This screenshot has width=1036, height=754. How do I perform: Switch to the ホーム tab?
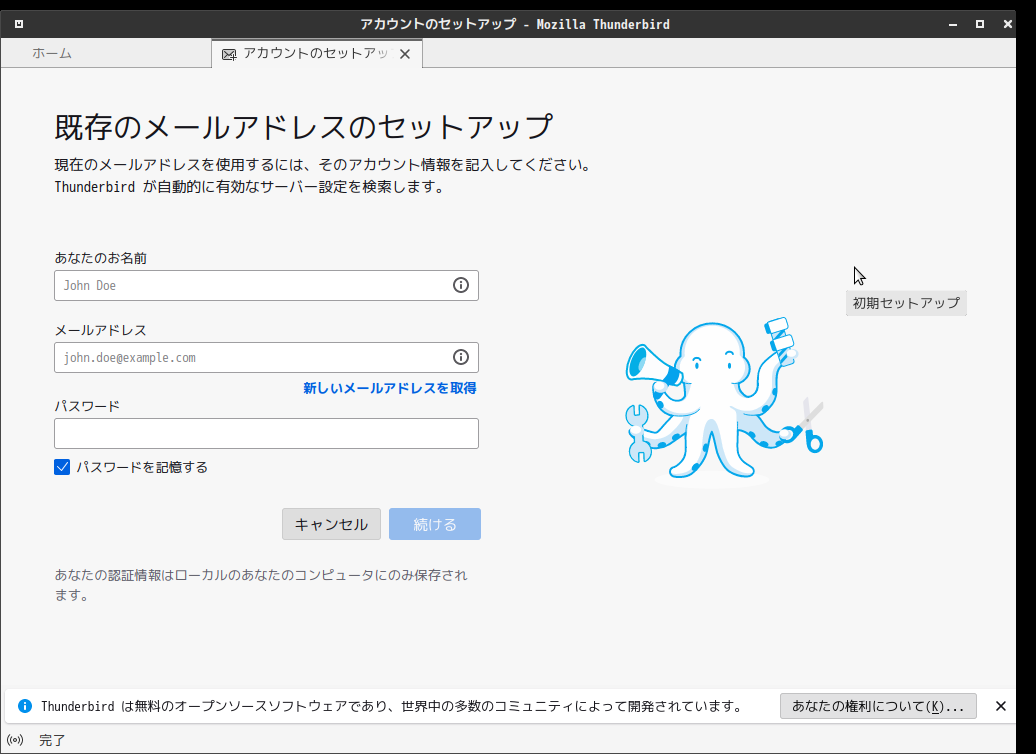tap(106, 53)
